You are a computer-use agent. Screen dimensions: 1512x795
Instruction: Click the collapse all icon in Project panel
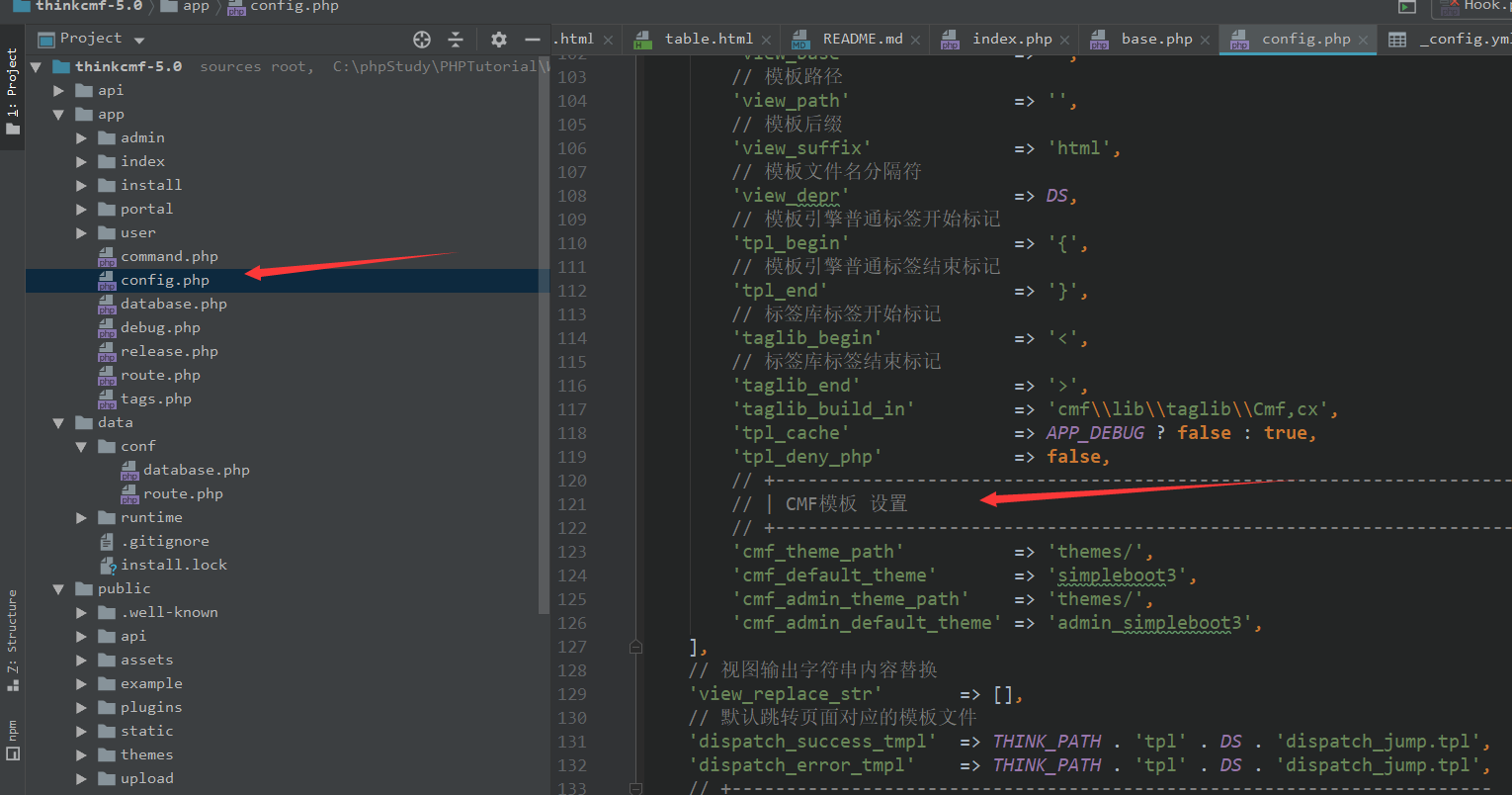[456, 40]
